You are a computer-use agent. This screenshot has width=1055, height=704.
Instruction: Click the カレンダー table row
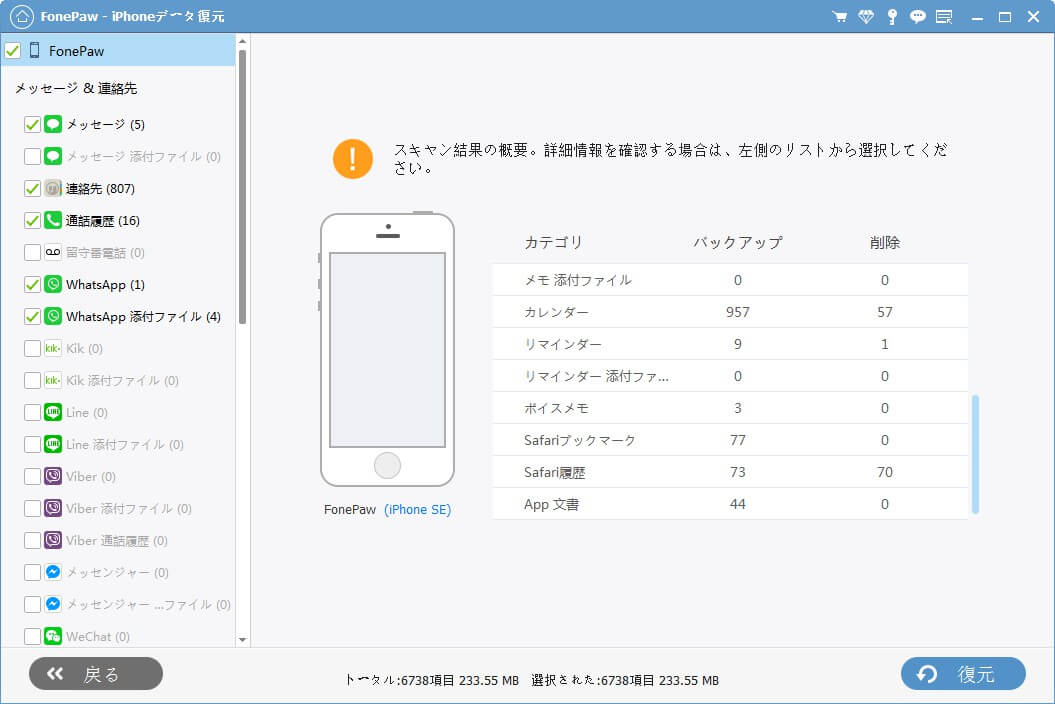pos(730,312)
